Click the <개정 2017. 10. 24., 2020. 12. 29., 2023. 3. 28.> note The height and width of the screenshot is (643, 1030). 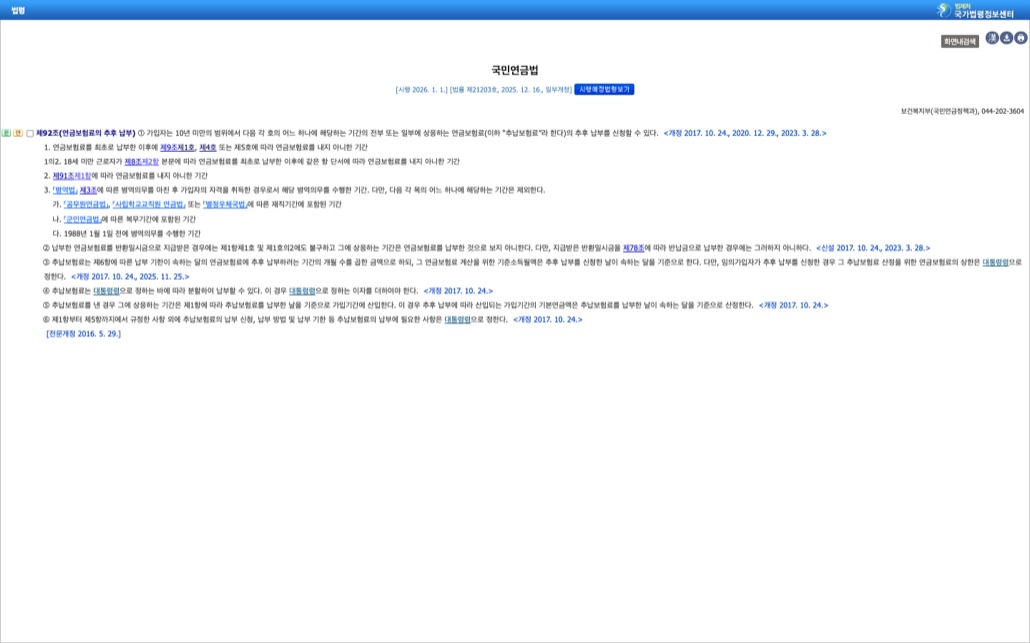745,133
